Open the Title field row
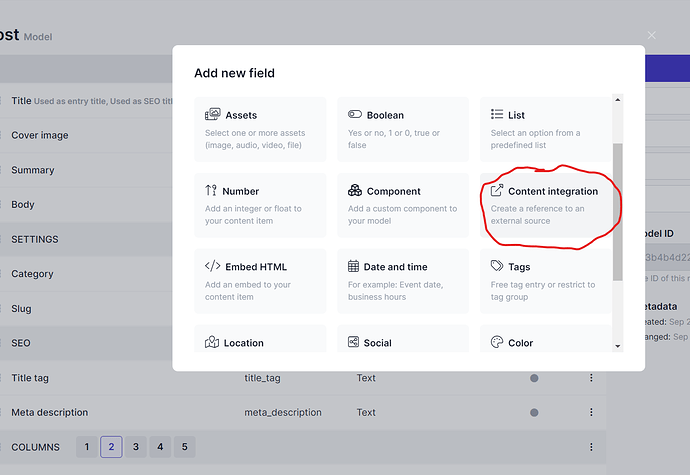 coord(86,101)
